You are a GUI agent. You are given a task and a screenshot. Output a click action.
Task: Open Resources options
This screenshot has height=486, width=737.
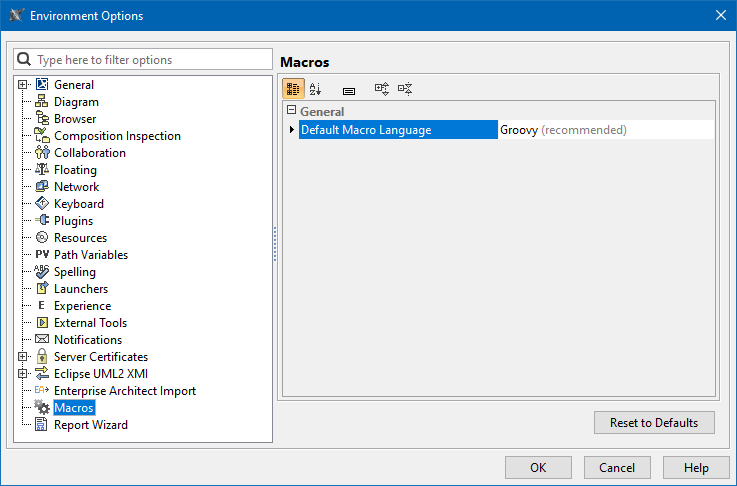80,237
